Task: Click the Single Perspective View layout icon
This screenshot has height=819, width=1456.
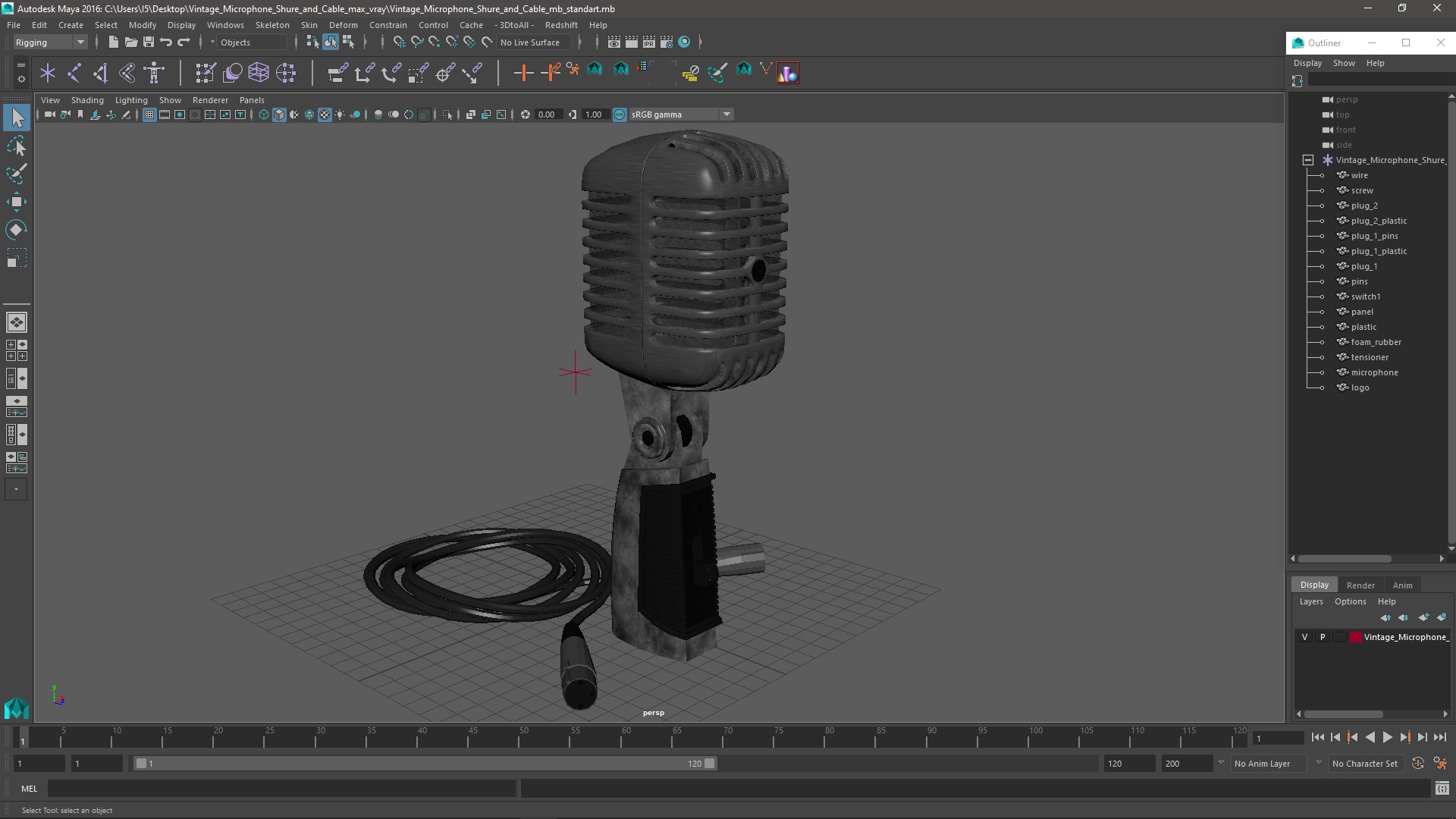Action: coord(17,322)
